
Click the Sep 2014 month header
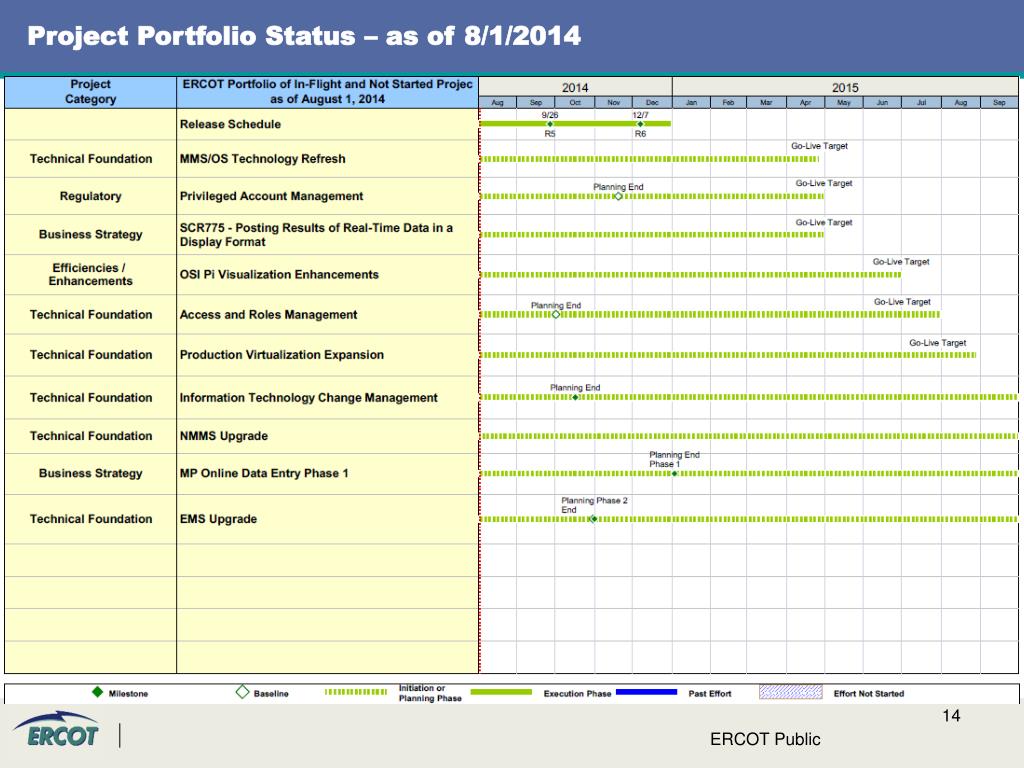coord(536,103)
